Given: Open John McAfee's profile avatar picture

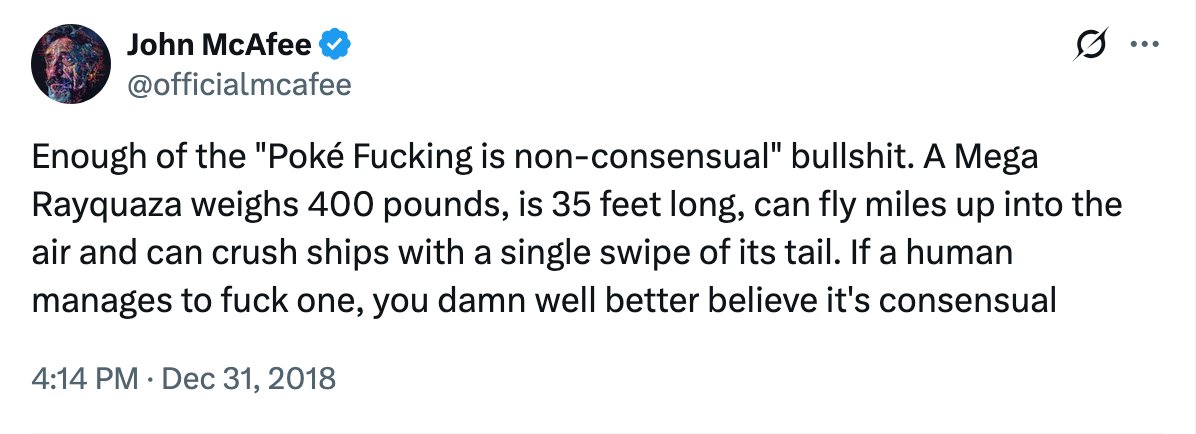Looking at the screenshot, I should (68, 65).
